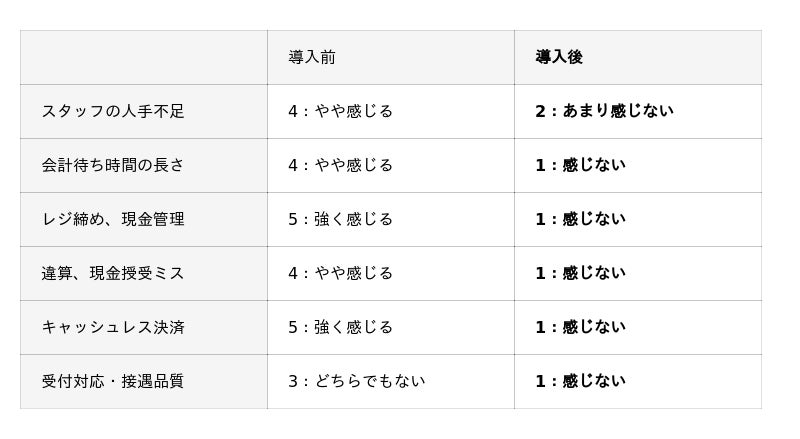The image size is (800, 439).
Task: Click 導入後 value for レジ締め、現金管理
Action: click(580, 219)
